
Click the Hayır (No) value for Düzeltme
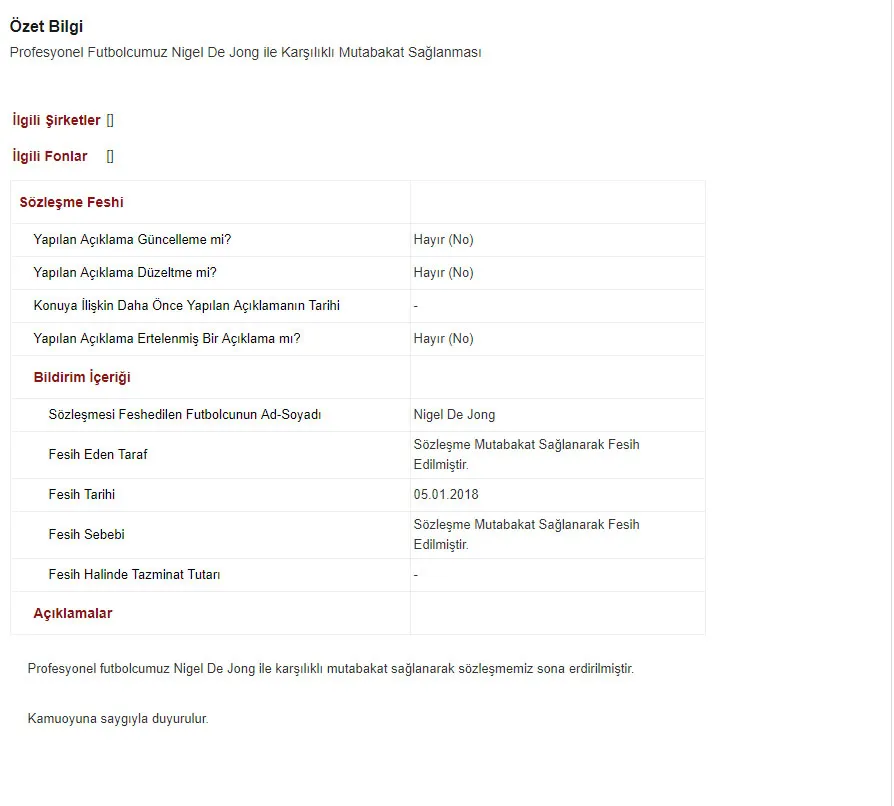[x=444, y=273]
